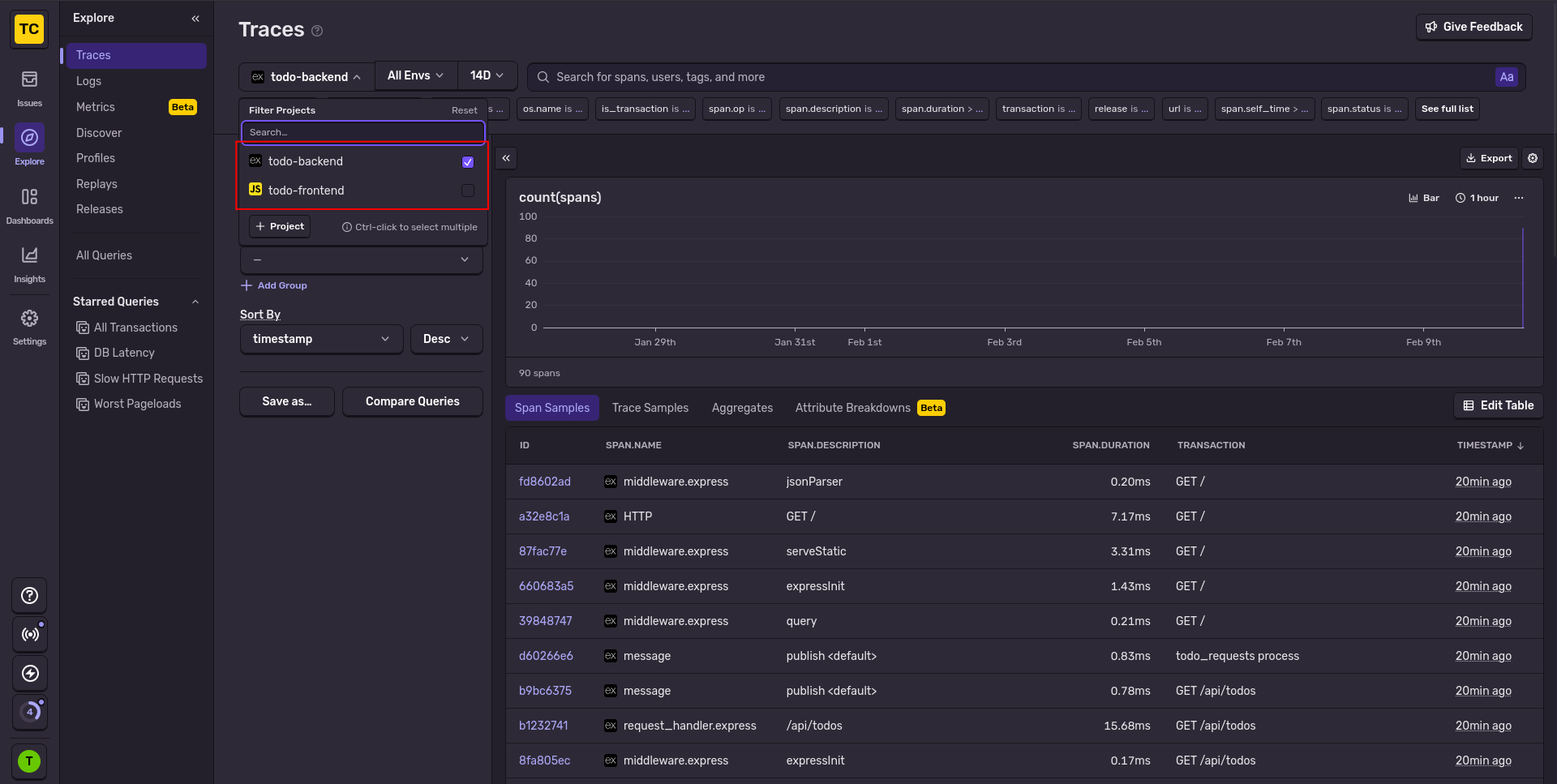Click the Compare Queries button
This screenshot has height=784, width=1557.
[412, 401]
